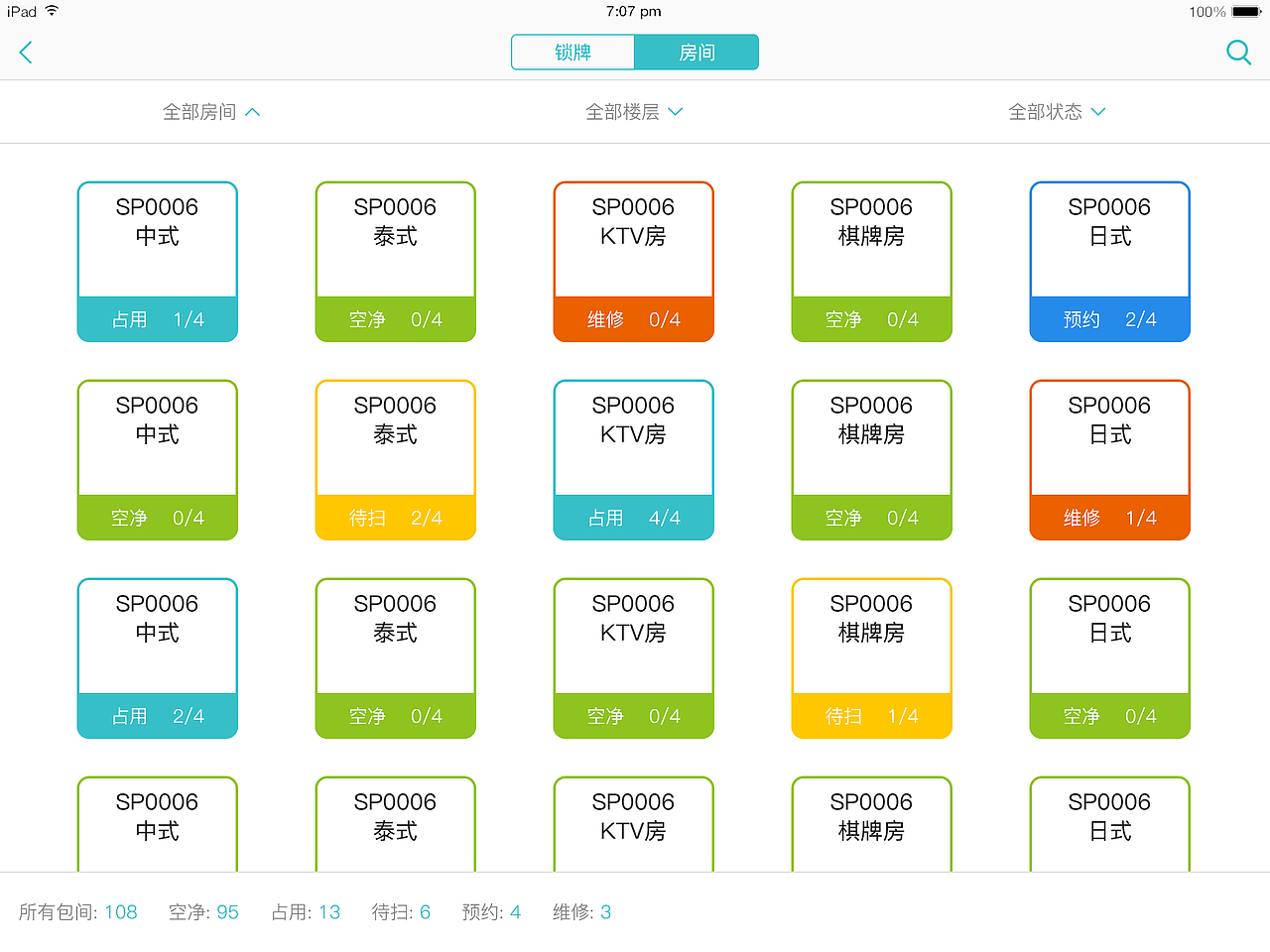The width and height of the screenshot is (1270, 952).
Task: Expand the 全部楼层 floor filter
Action: point(634,111)
